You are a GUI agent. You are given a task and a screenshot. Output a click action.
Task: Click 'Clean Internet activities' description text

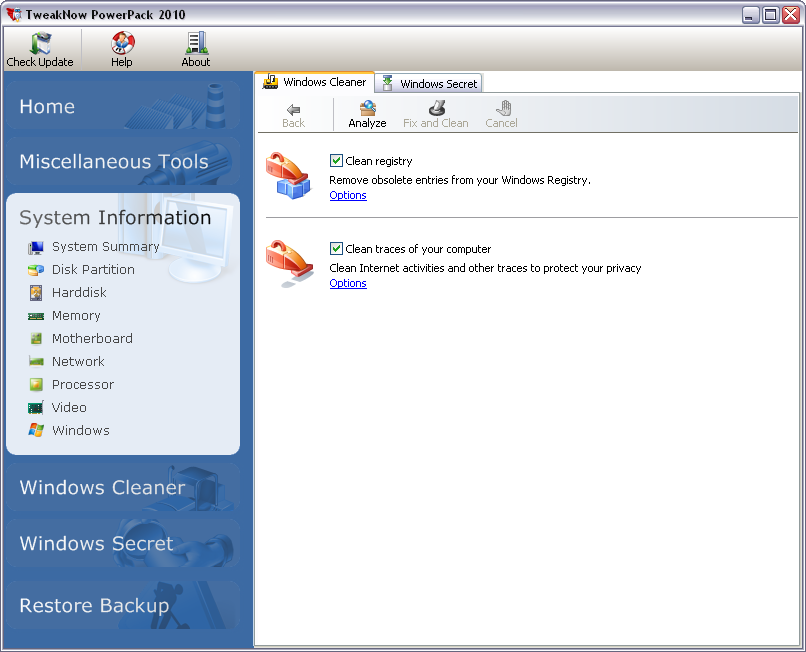click(x=485, y=268)
